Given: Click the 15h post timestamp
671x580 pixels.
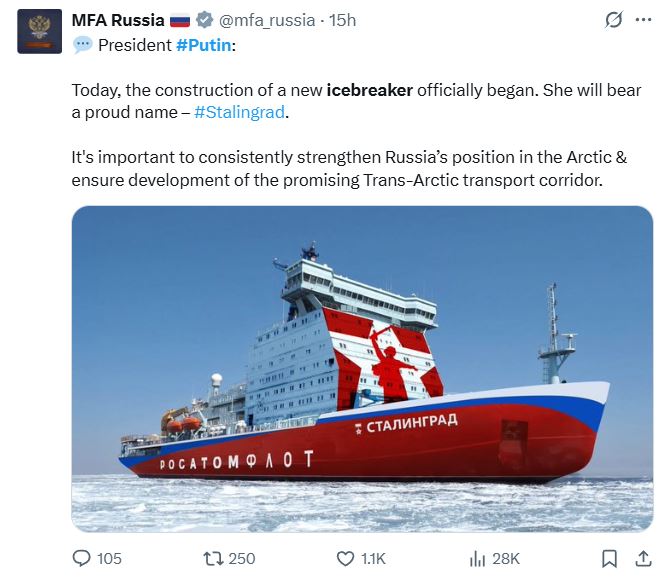Looking at the screenshot, I should pos(342,20).
